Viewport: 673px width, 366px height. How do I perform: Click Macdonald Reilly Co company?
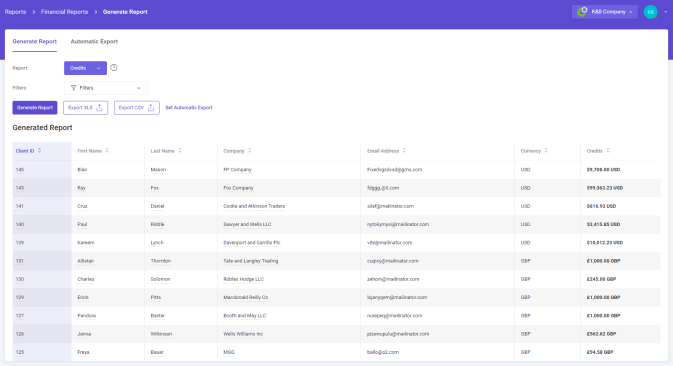click(x=246, y=297)
